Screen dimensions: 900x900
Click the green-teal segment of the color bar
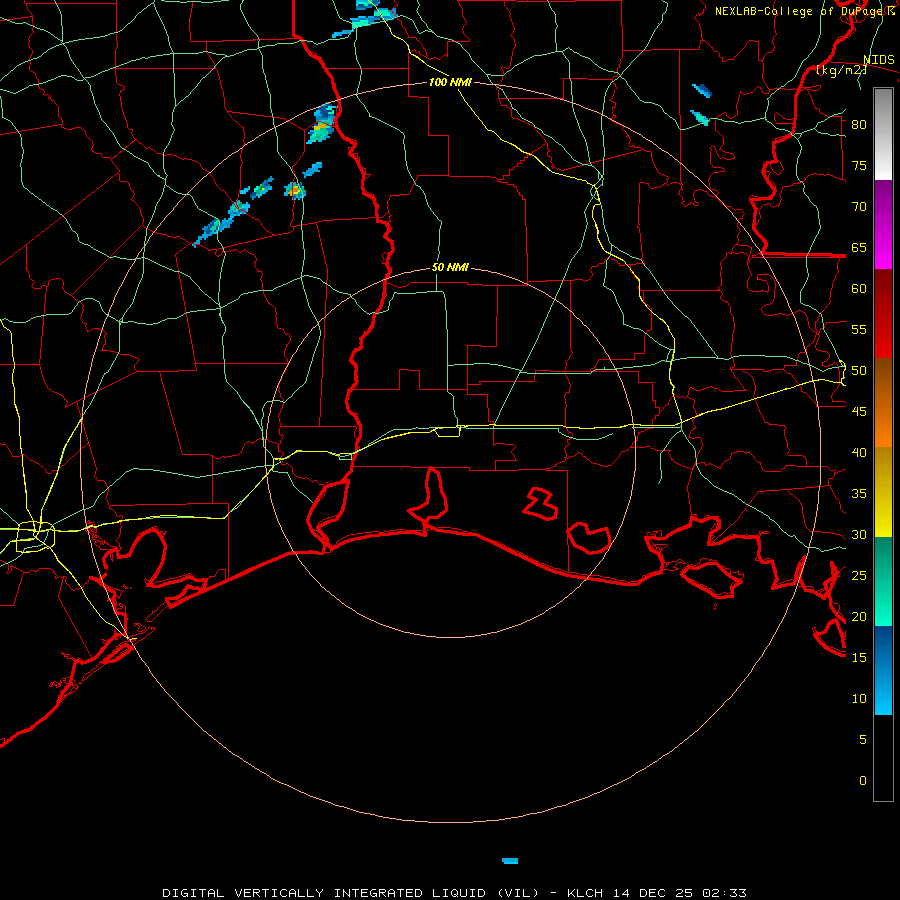point(883,581)
